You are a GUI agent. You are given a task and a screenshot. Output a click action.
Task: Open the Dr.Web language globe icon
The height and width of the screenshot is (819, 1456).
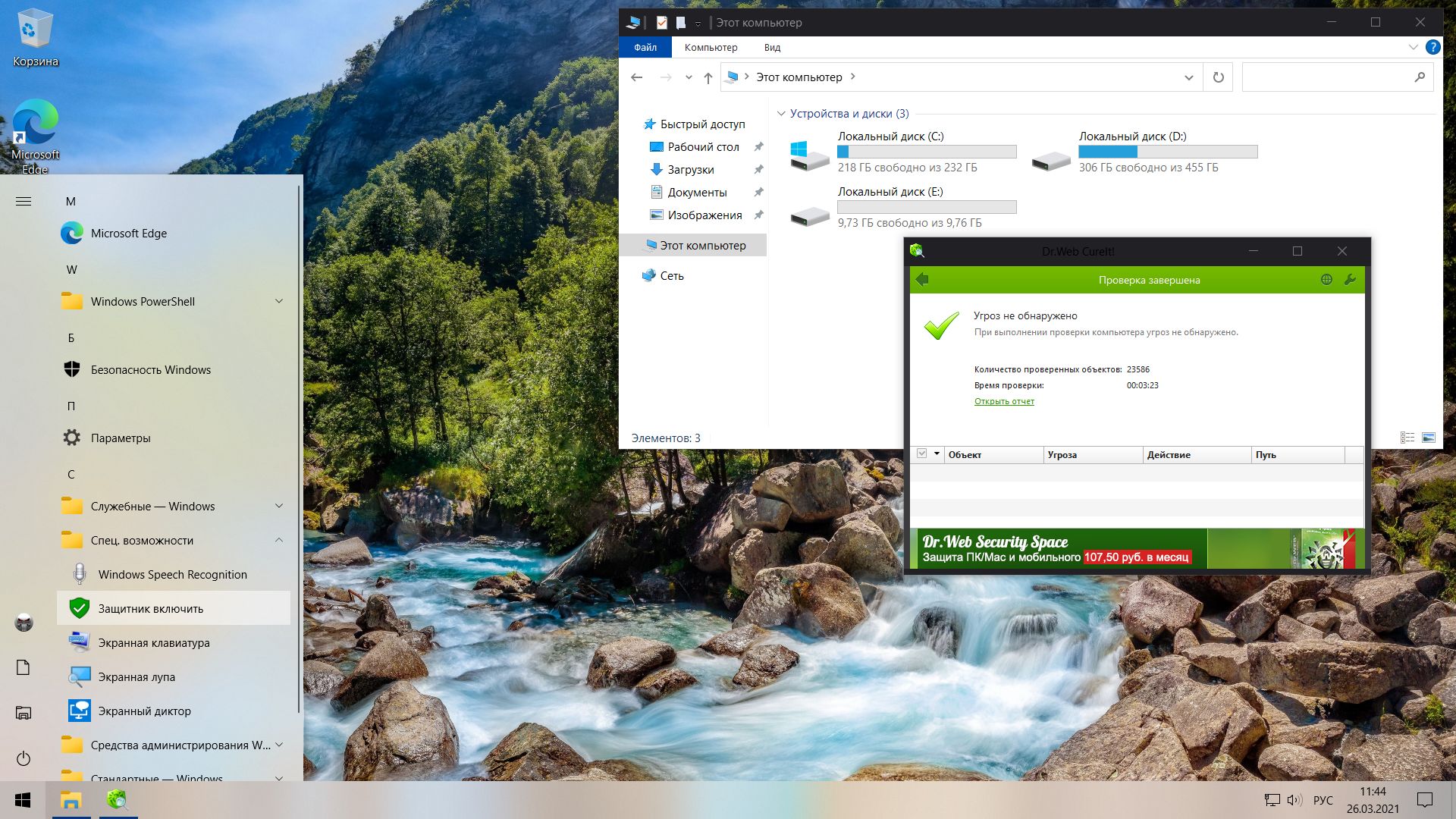point(1326,280)
